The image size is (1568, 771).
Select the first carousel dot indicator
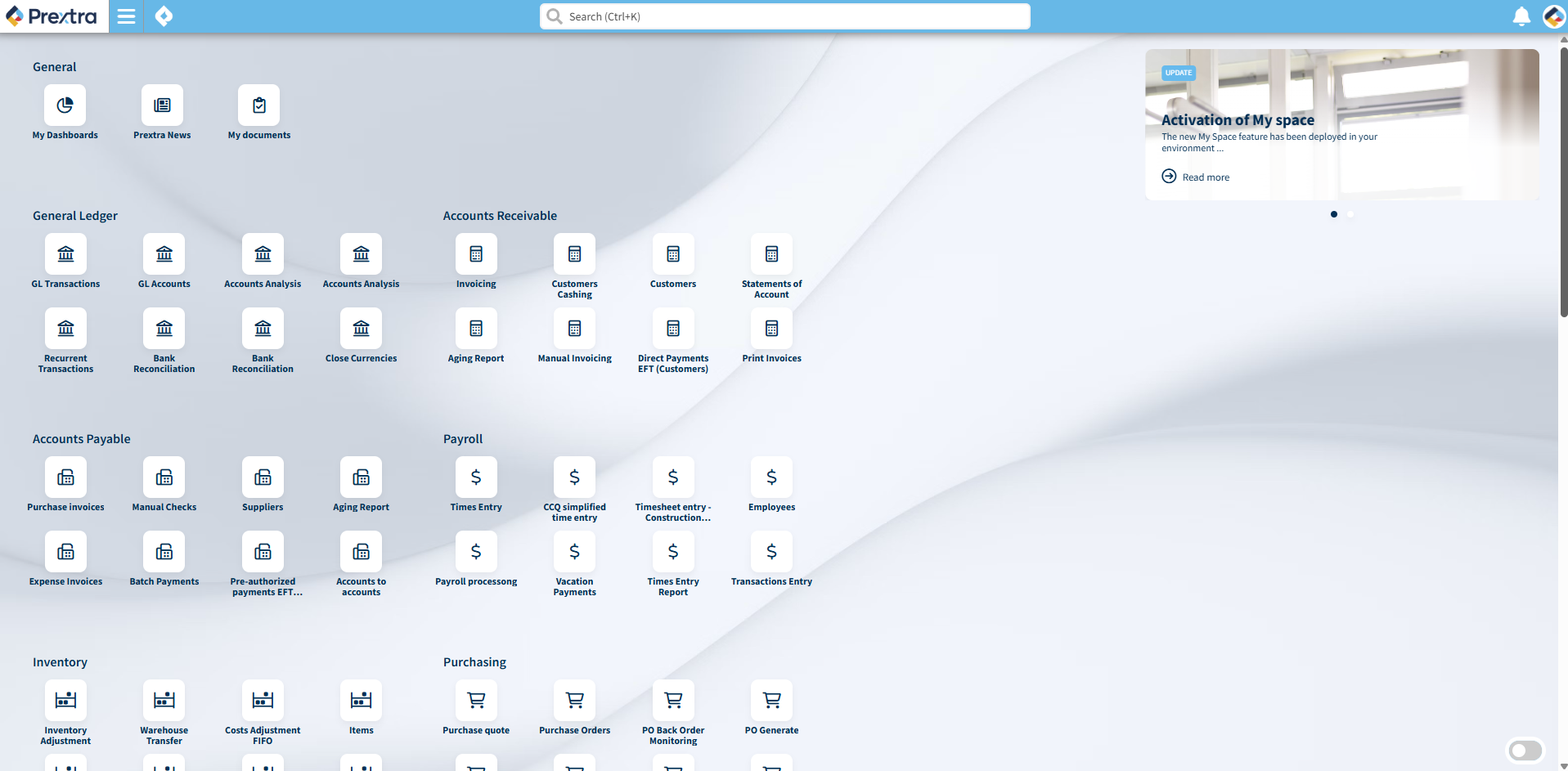point(1334,214)
